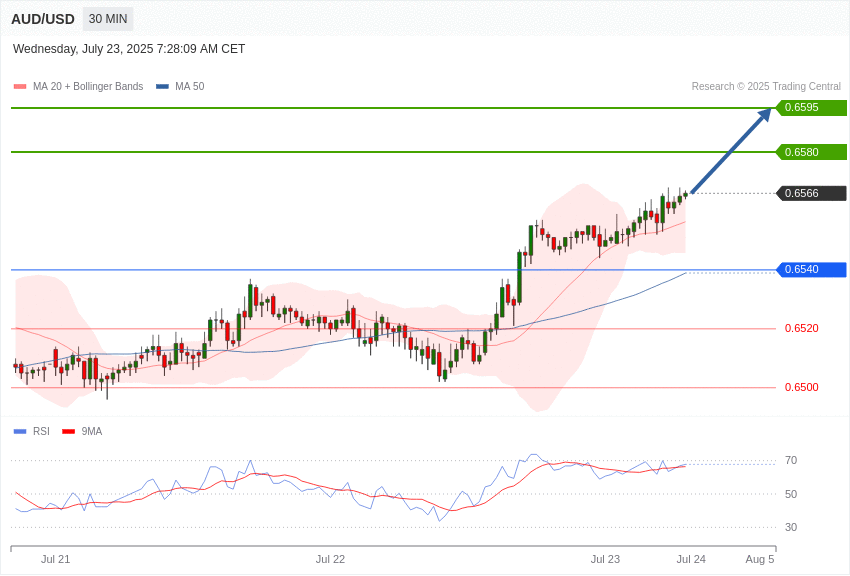The width and height of the screenshot is (850, 576).
Task: Click the 0.6595 green resistance price tag
Action: coord(812,108)
